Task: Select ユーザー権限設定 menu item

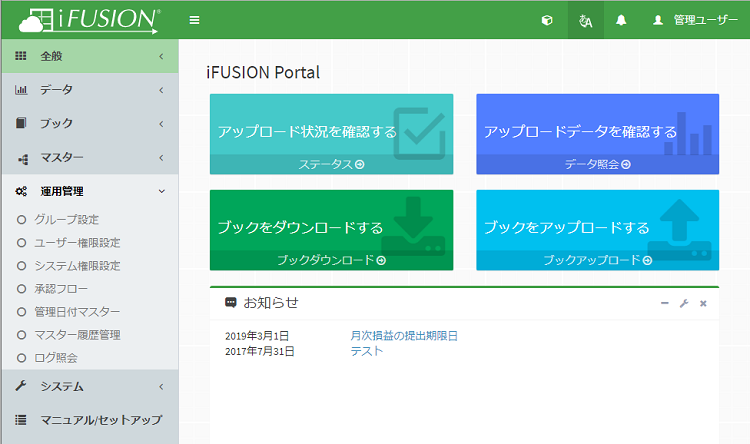Action: click(77, 243)
